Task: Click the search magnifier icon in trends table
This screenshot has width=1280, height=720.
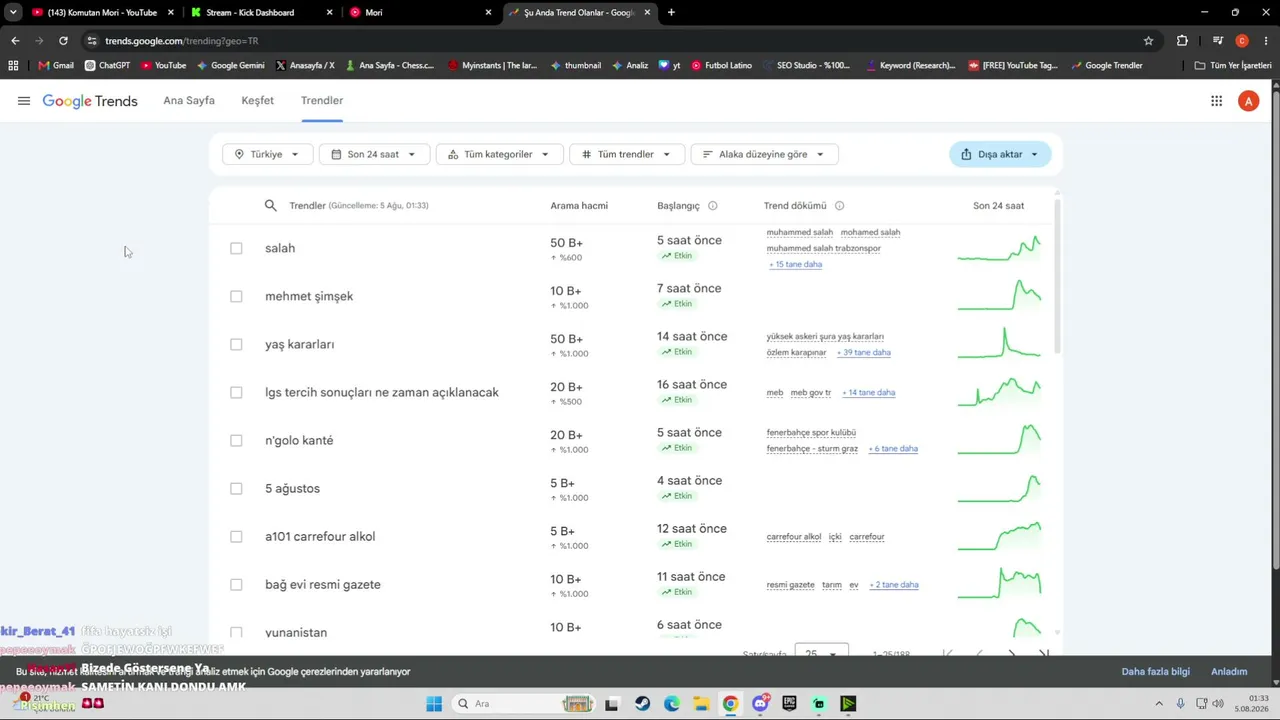Action: [x=270, y=205]
